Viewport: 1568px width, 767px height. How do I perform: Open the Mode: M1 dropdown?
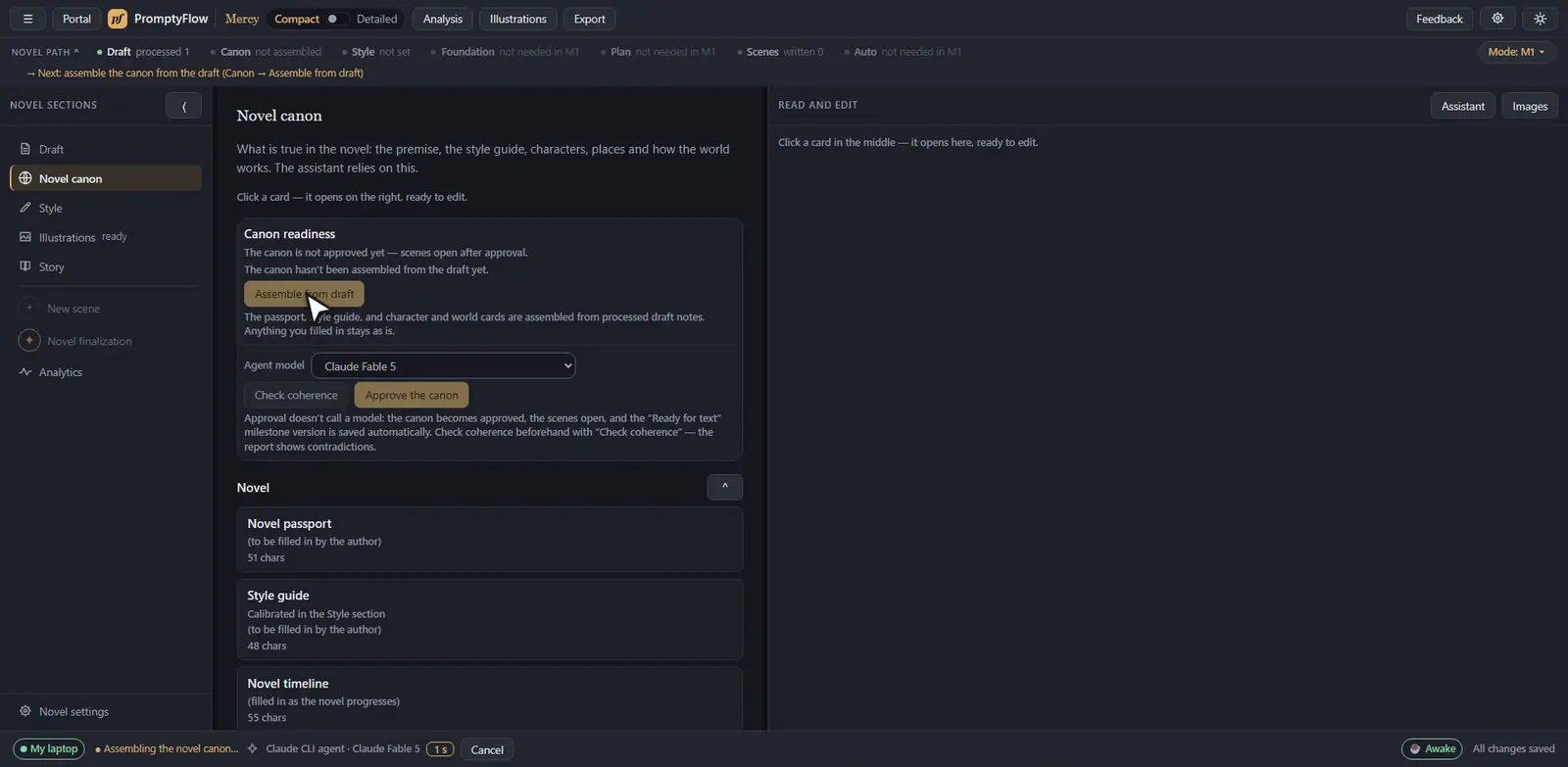click(1516, 52)
